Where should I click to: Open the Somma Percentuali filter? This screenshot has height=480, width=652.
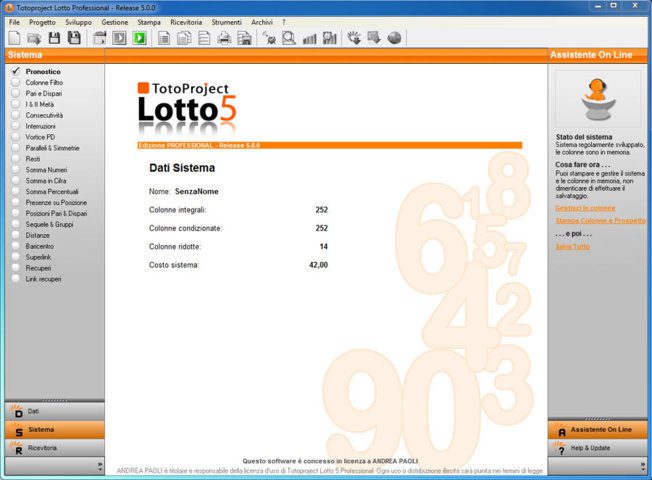point(52,191)
